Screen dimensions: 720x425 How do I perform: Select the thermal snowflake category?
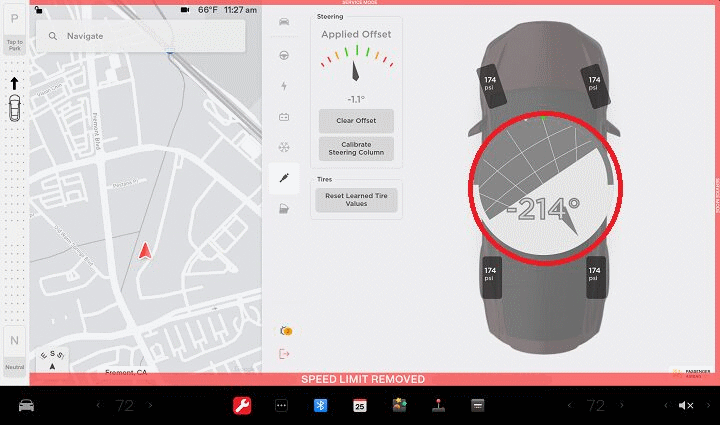pos(284,147)
